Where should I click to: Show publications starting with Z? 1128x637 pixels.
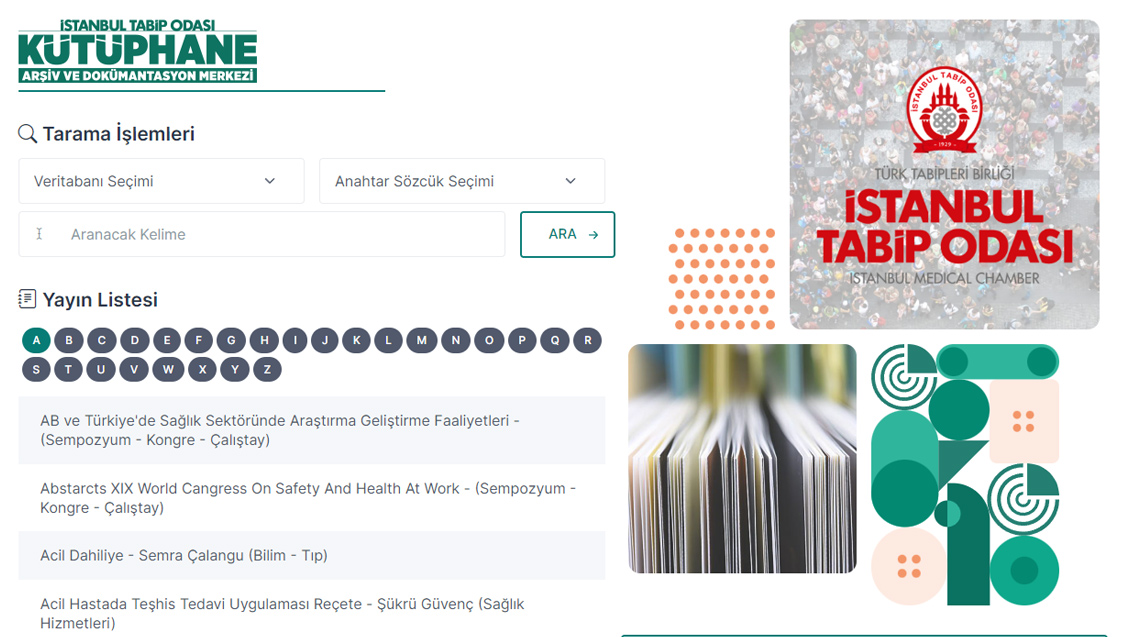click(267, 370)
